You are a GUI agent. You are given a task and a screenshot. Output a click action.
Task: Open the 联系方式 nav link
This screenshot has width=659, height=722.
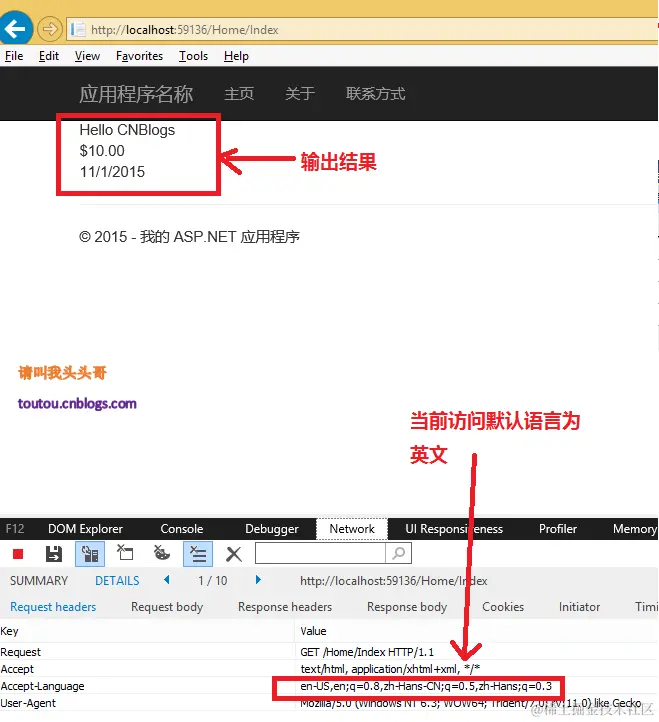(375, 94)
